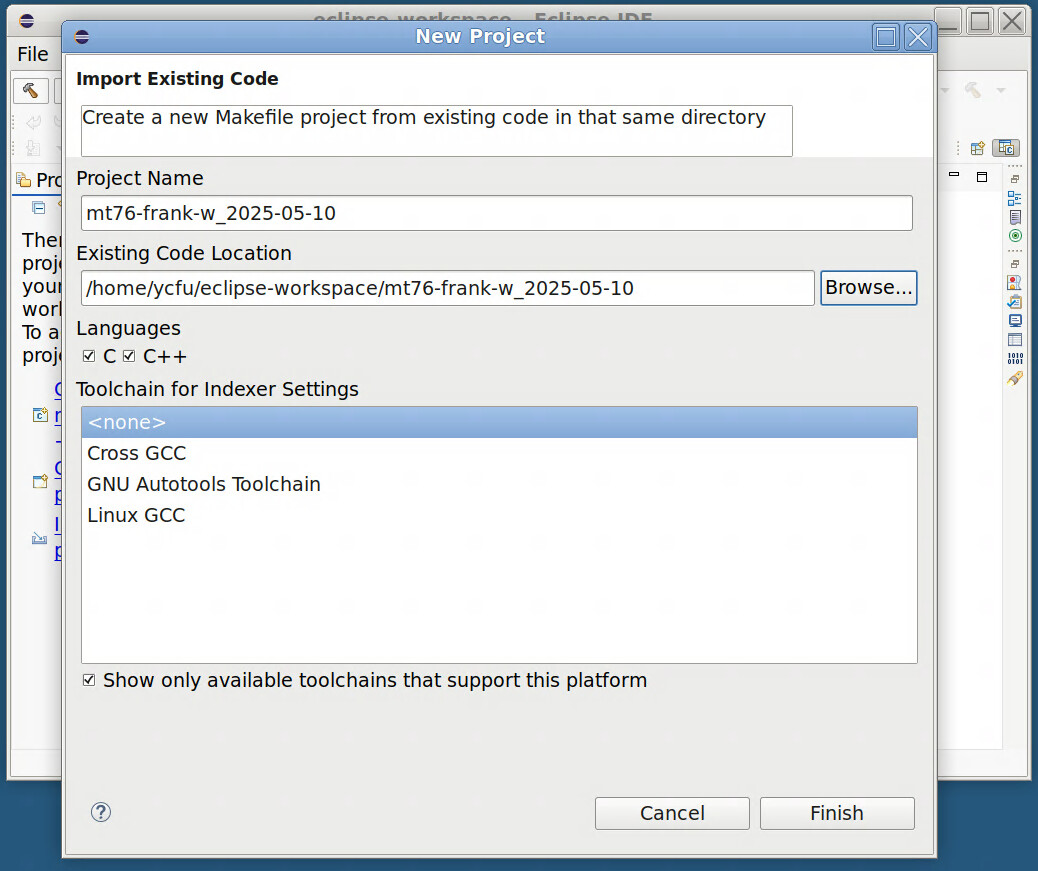Image resolution: width=1038 pixels, height=871 pixels.
Task: Open the Outline view icon in right trim
Action: click(x=1014, y=198)
